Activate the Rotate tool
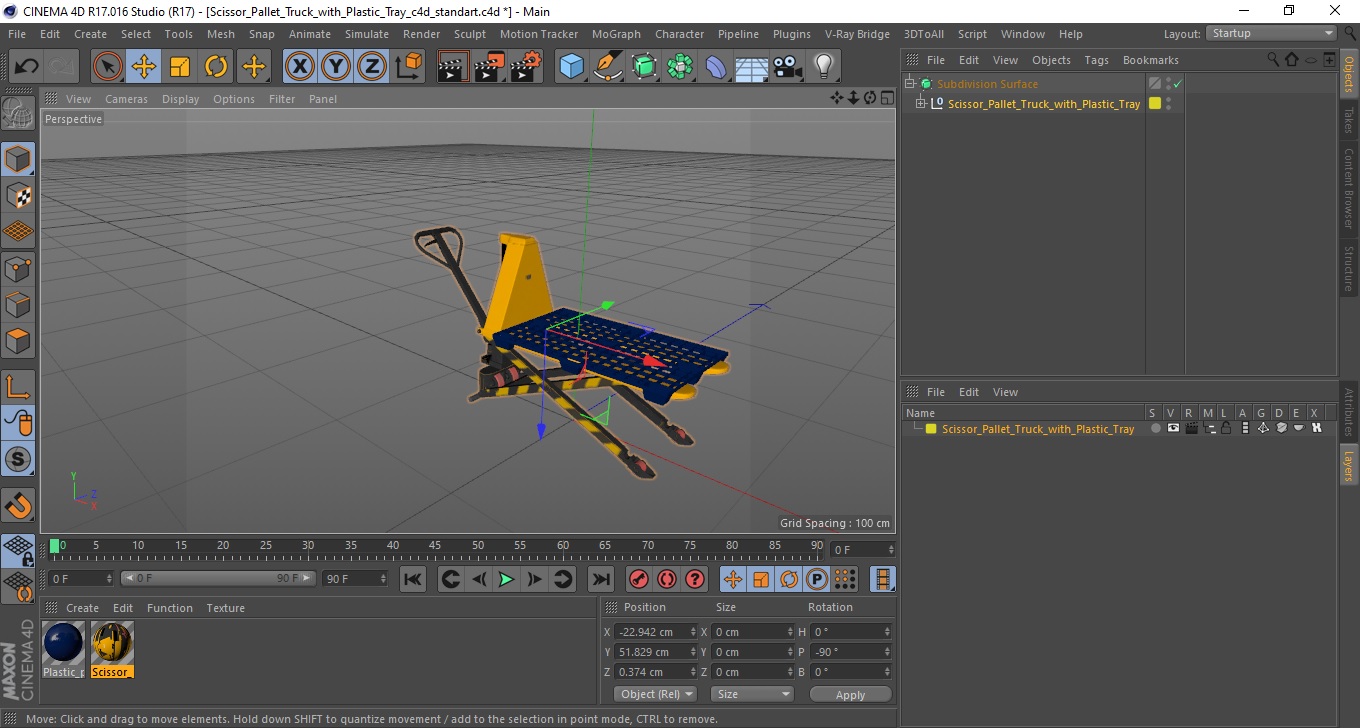The width and height of the screenshot is (1360, 728). pos(216,67)
